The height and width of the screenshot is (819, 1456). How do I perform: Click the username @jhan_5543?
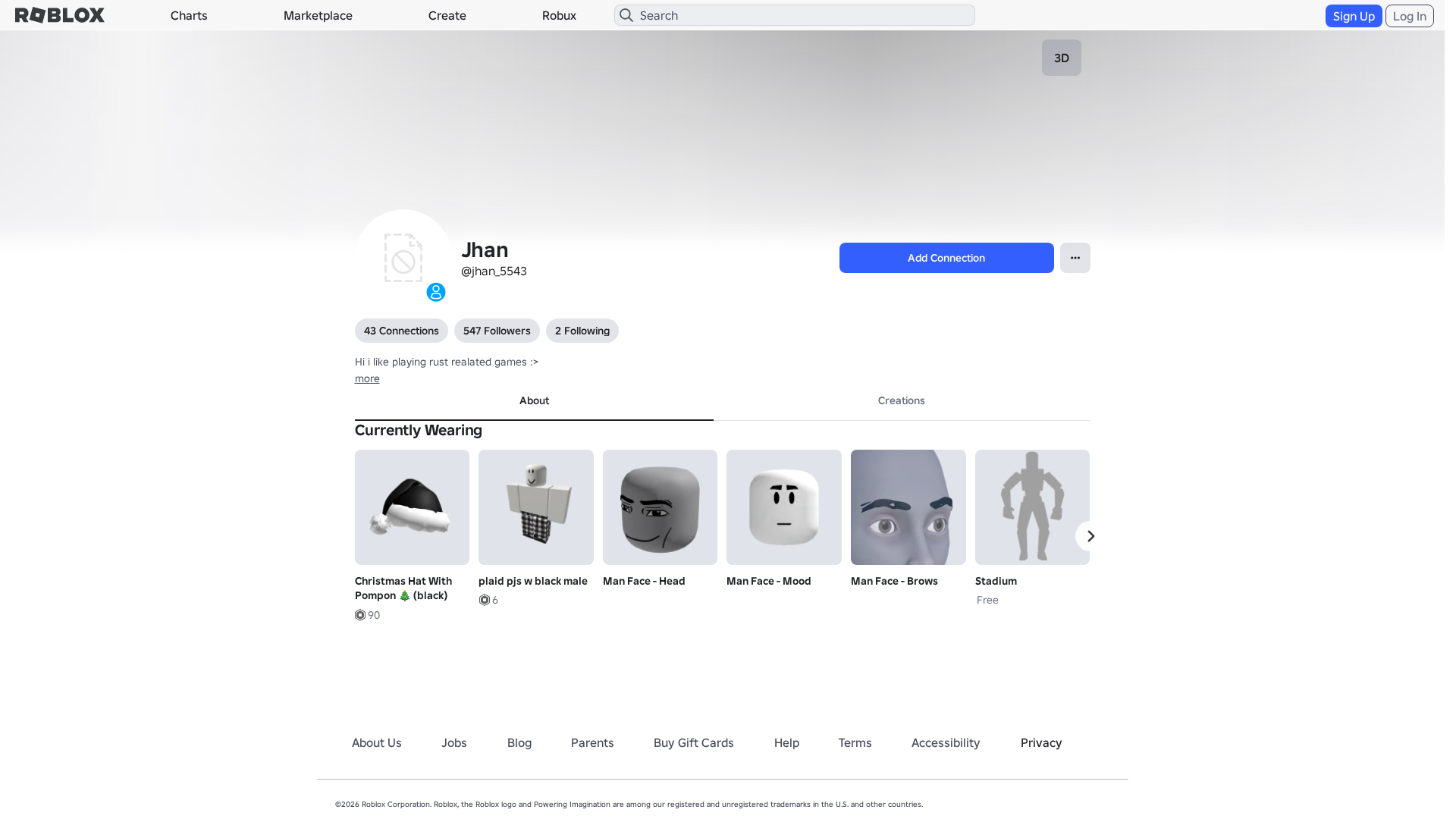click(x=494, y=271)
